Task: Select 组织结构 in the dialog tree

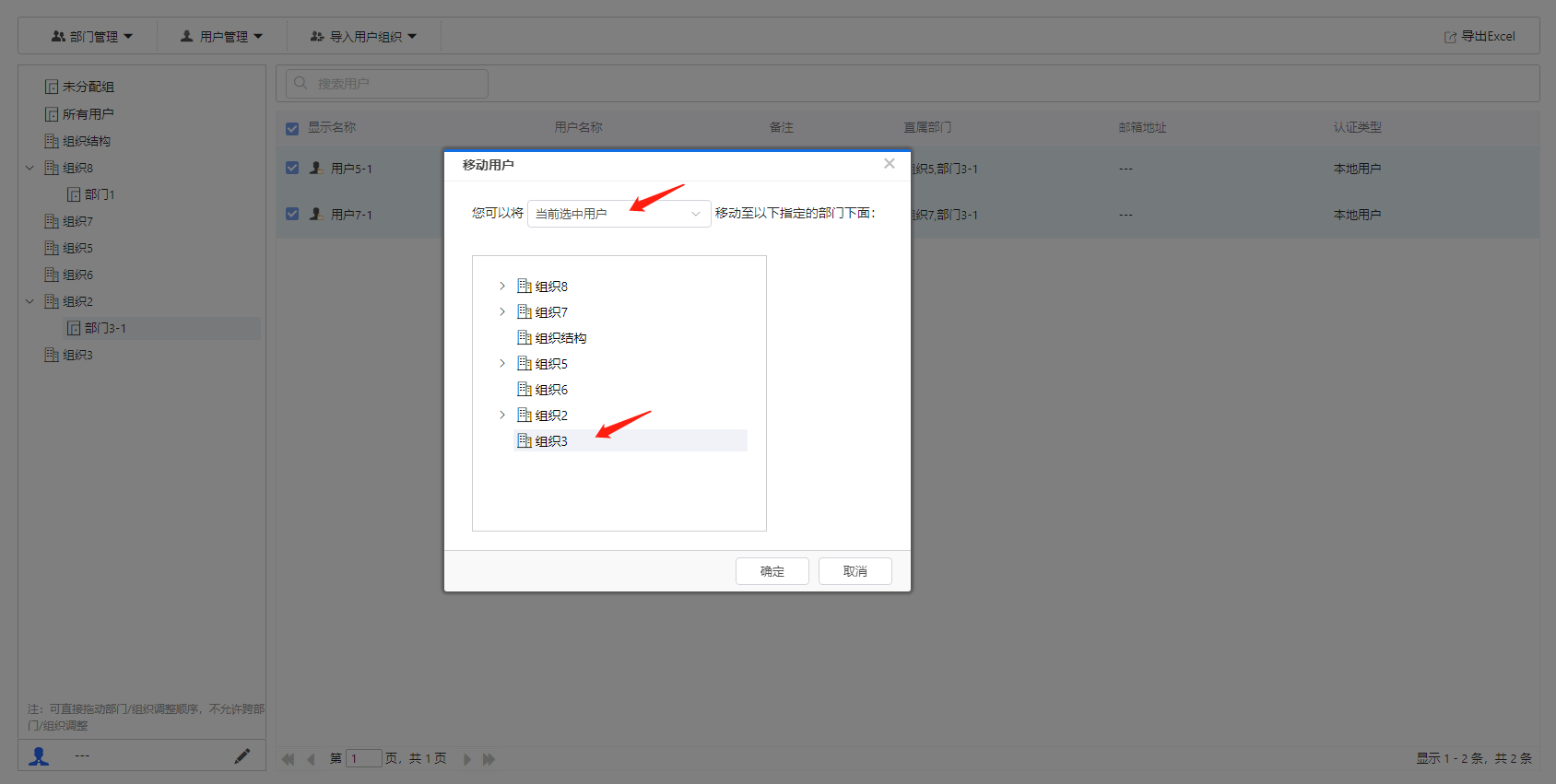Action: pyautogui.click(x=560, y=338)
